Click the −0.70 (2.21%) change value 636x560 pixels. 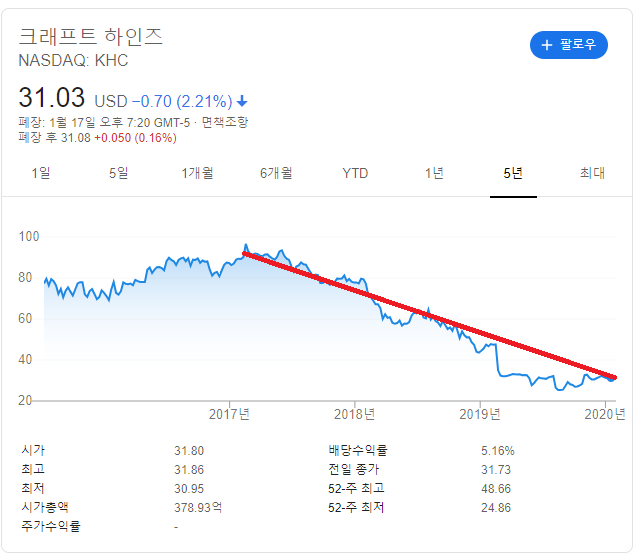click(183, 101)
